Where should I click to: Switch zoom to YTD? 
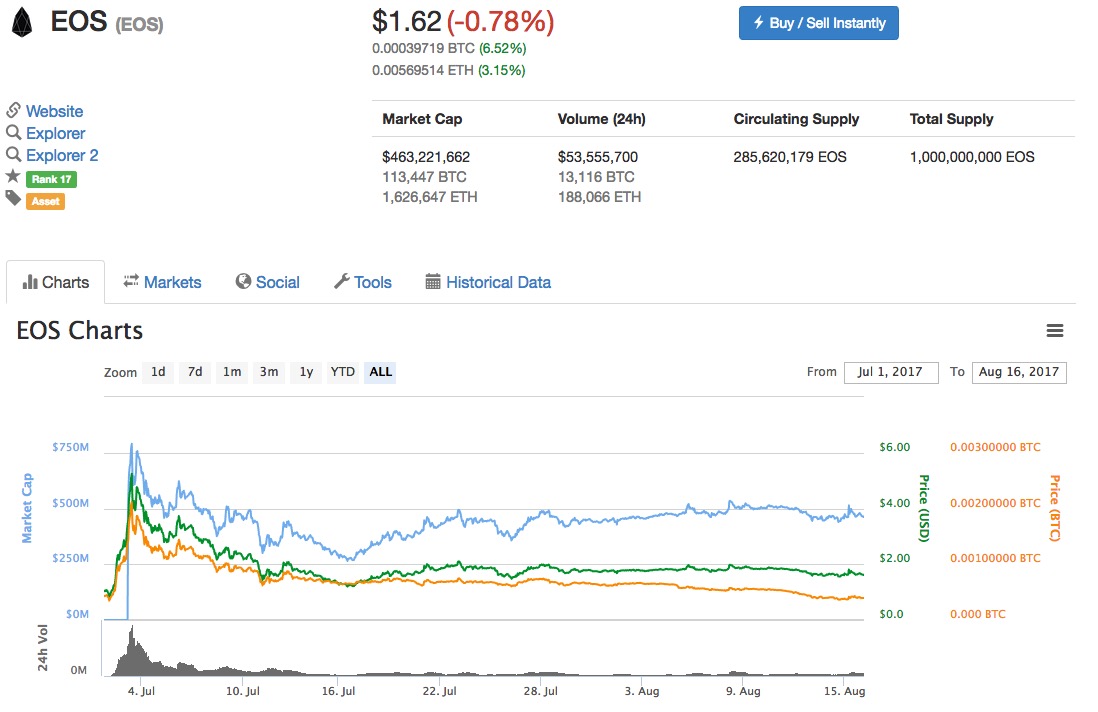pos(343,372)
